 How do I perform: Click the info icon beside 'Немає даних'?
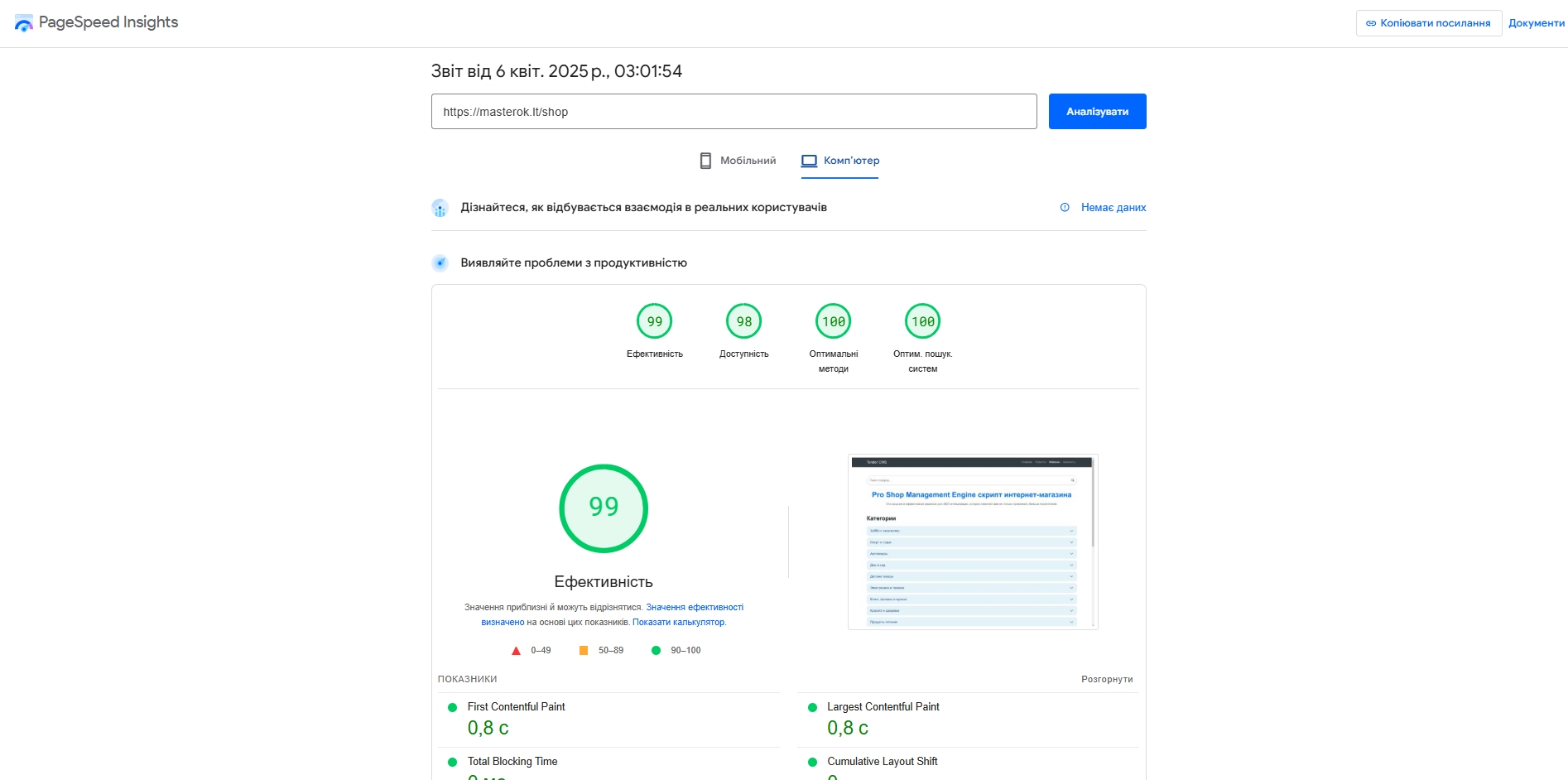point(1065,208)
